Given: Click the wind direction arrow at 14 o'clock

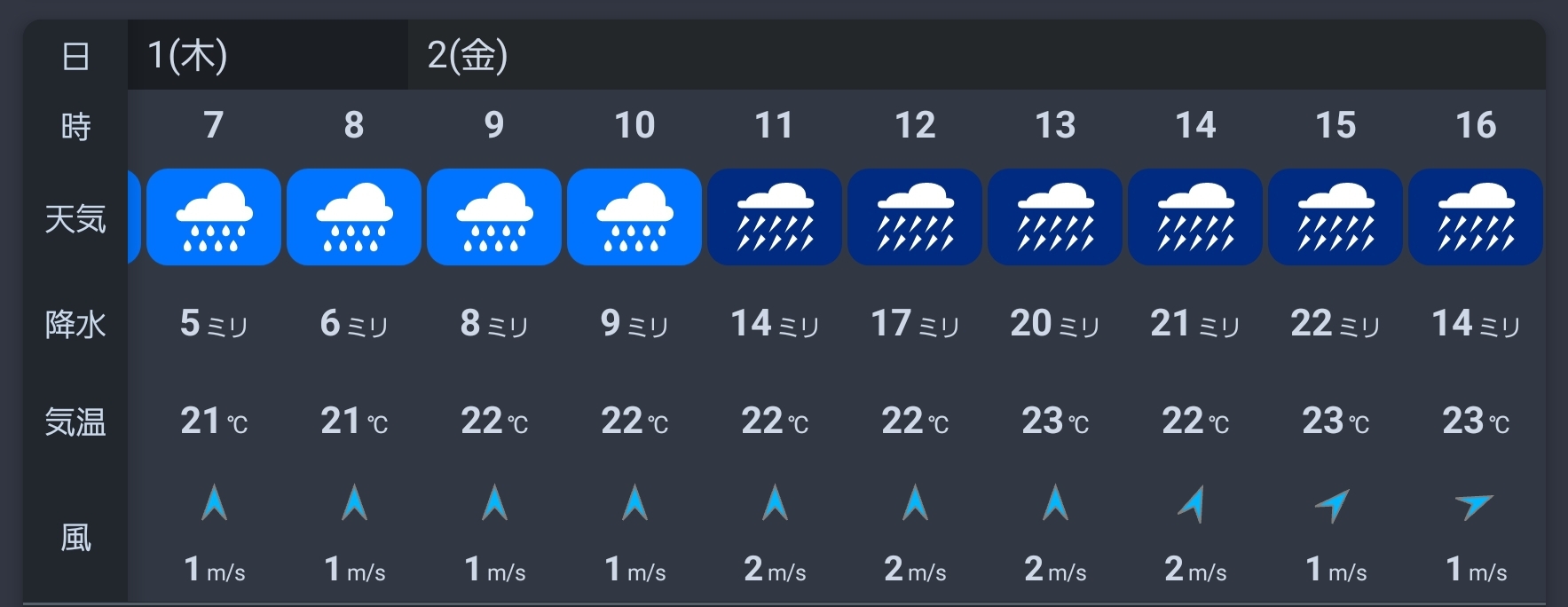Looking at the screenshot, I should (x=1194, y=504).
